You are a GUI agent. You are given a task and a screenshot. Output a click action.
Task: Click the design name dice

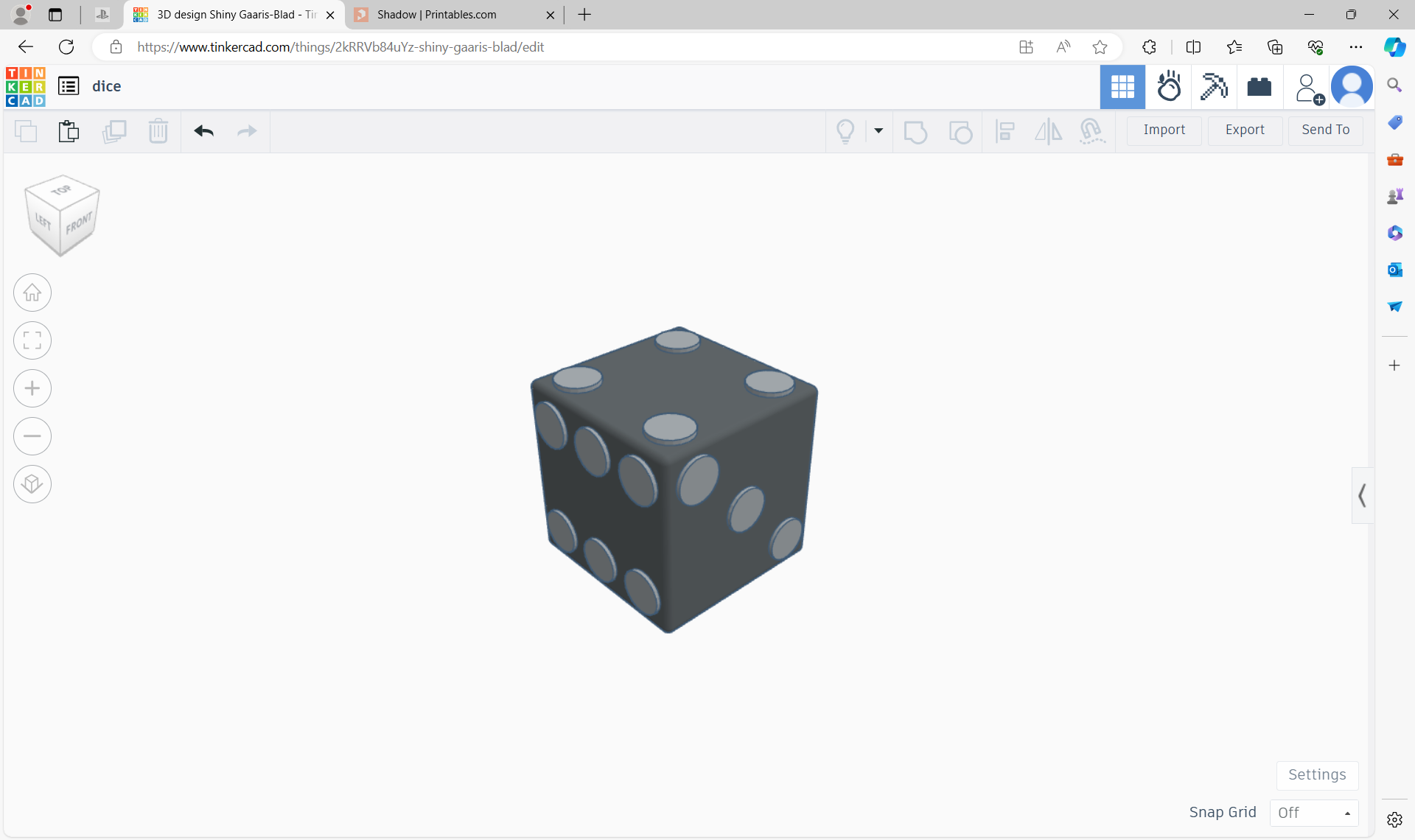[x=106, y=86]
